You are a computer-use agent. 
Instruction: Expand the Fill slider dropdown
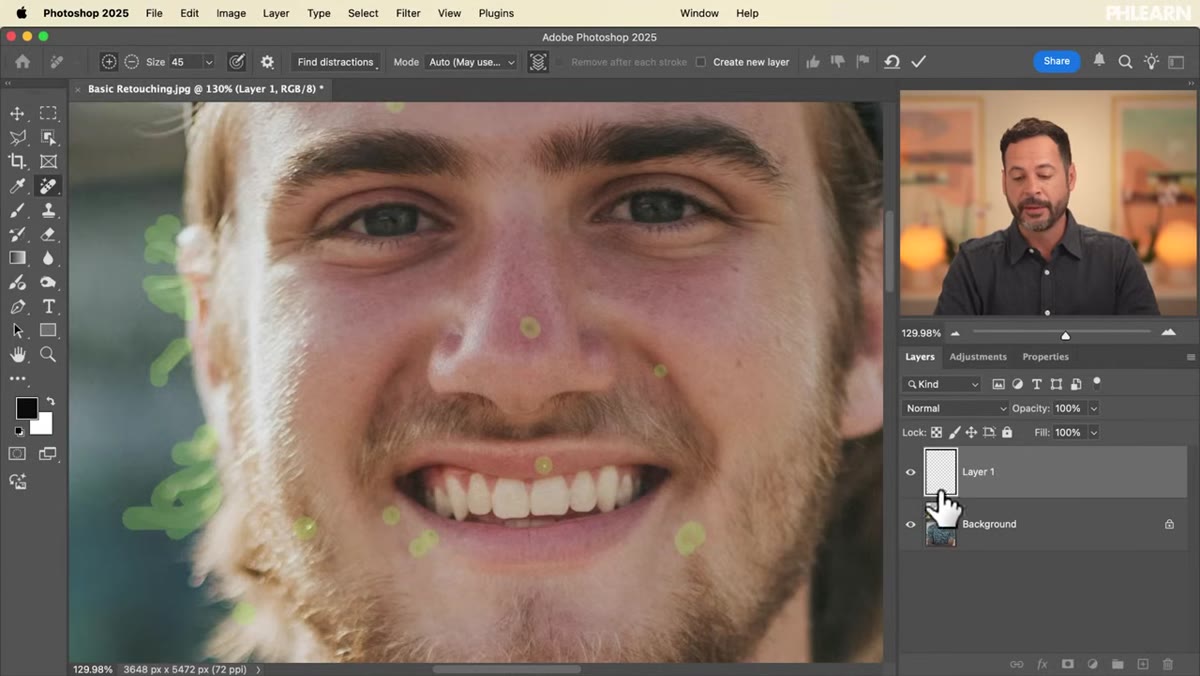tap(1093, 432)
